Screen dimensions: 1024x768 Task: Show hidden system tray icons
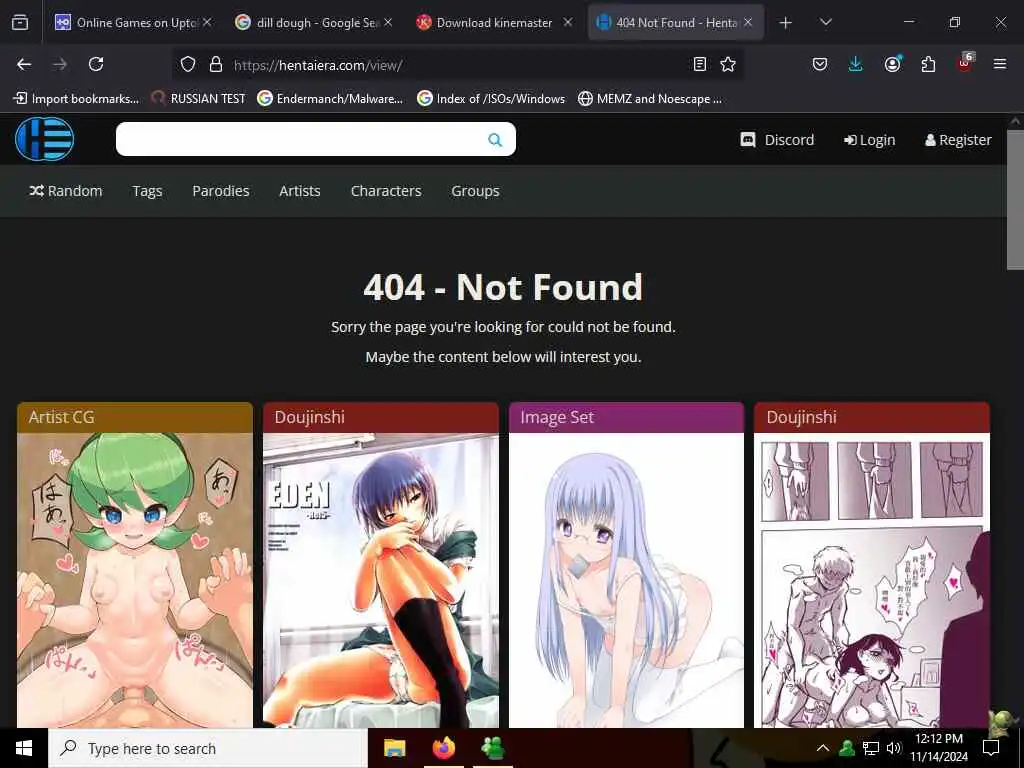[823, 748]
